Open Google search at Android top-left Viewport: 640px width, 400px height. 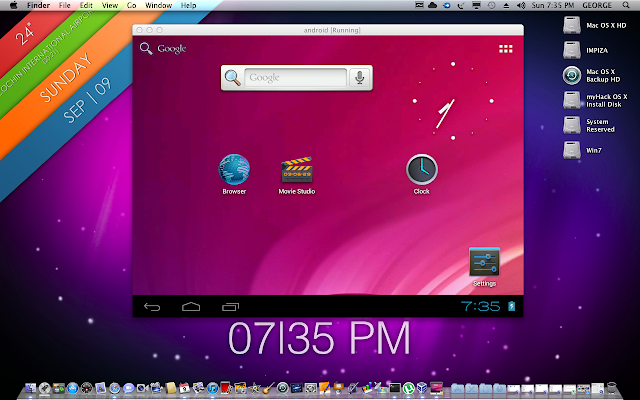click(163, 49)
